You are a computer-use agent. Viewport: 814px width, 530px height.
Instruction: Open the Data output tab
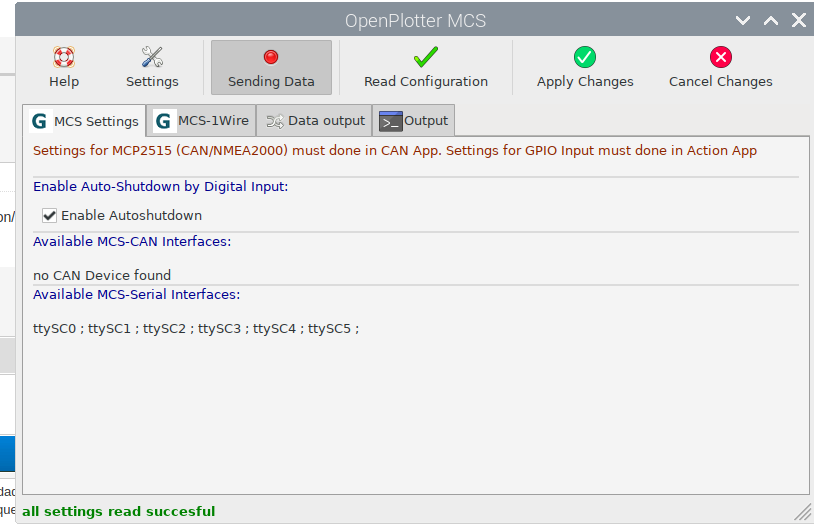[315, 120]
